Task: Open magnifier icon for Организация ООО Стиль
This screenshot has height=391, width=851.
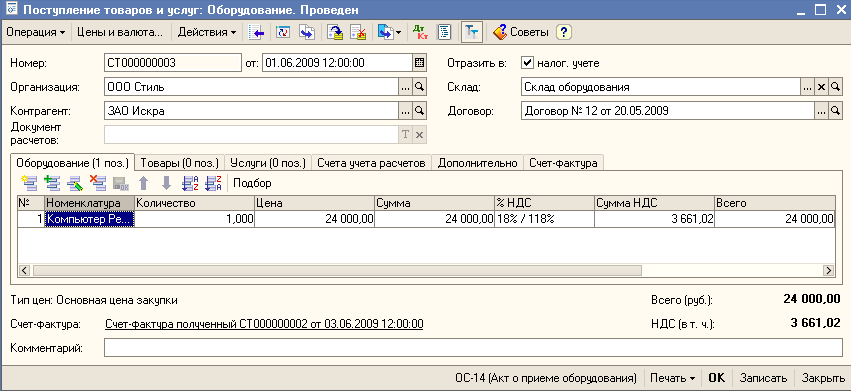Action: click(419, 87)
